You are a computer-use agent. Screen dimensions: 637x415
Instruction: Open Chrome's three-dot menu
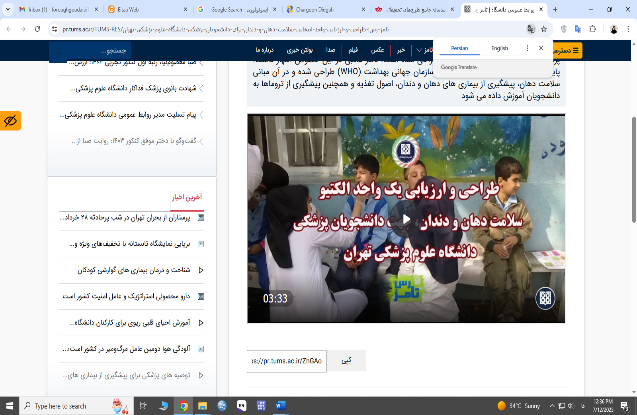[x=628, y=29]
